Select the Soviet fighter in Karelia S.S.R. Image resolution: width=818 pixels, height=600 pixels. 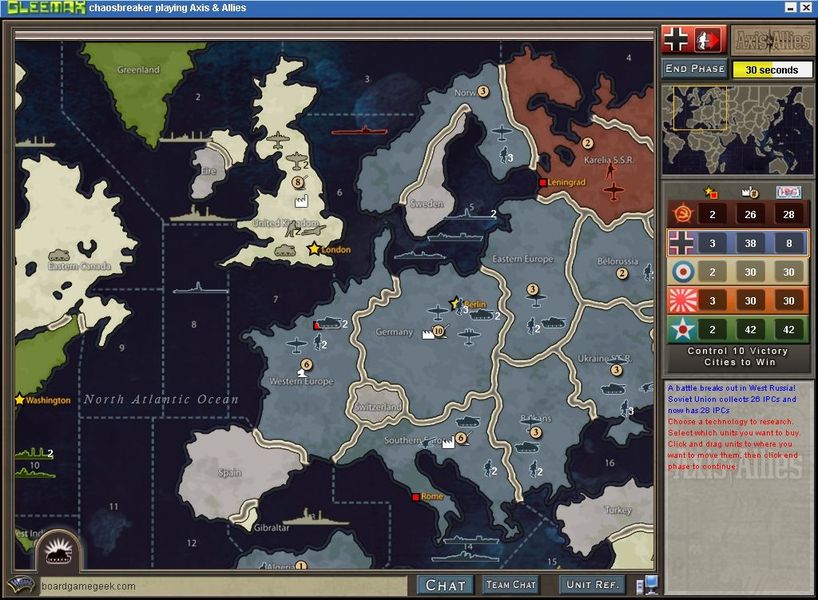[614, 191]
